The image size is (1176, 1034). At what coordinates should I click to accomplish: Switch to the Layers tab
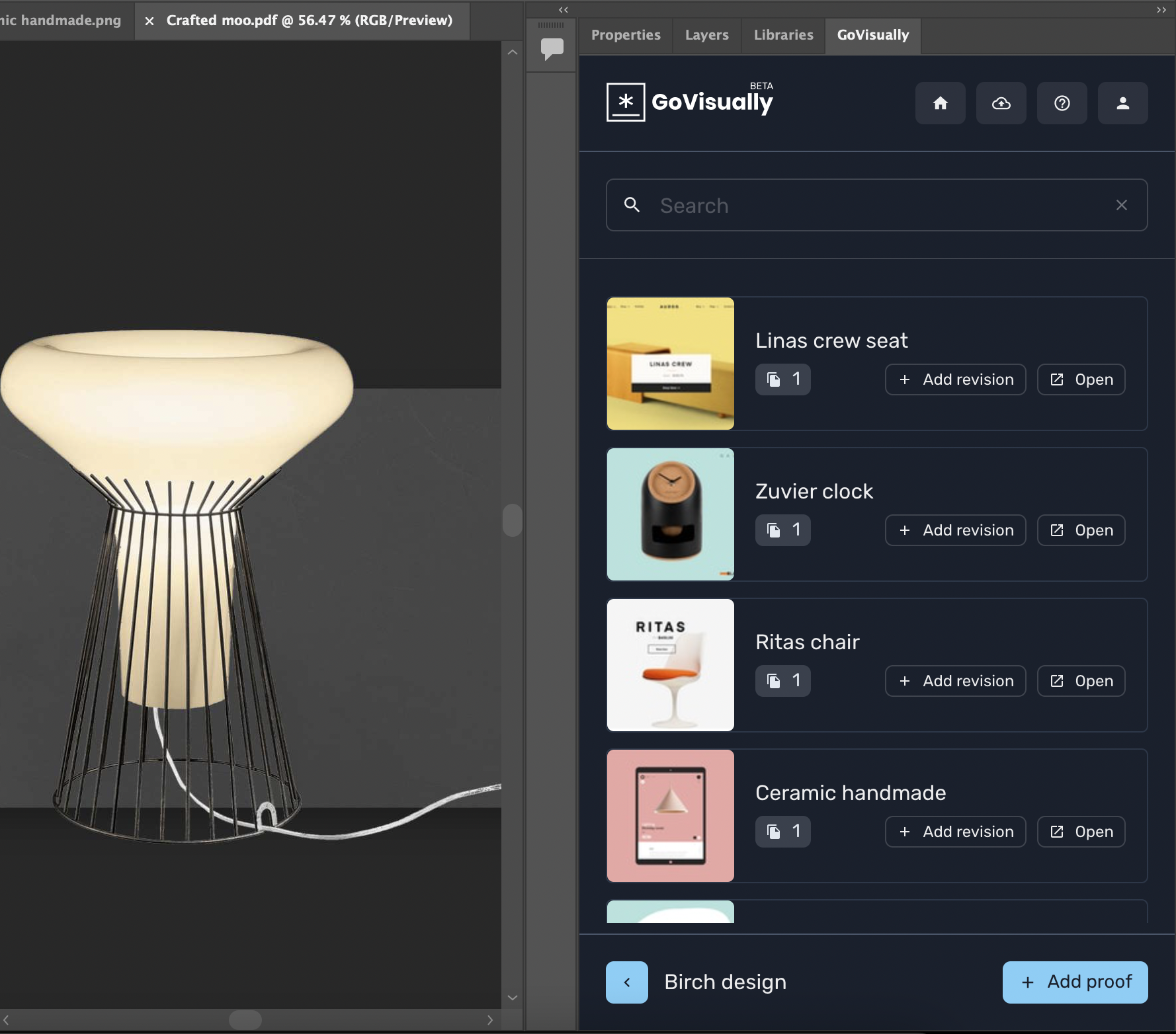click(x=706, y=34)
